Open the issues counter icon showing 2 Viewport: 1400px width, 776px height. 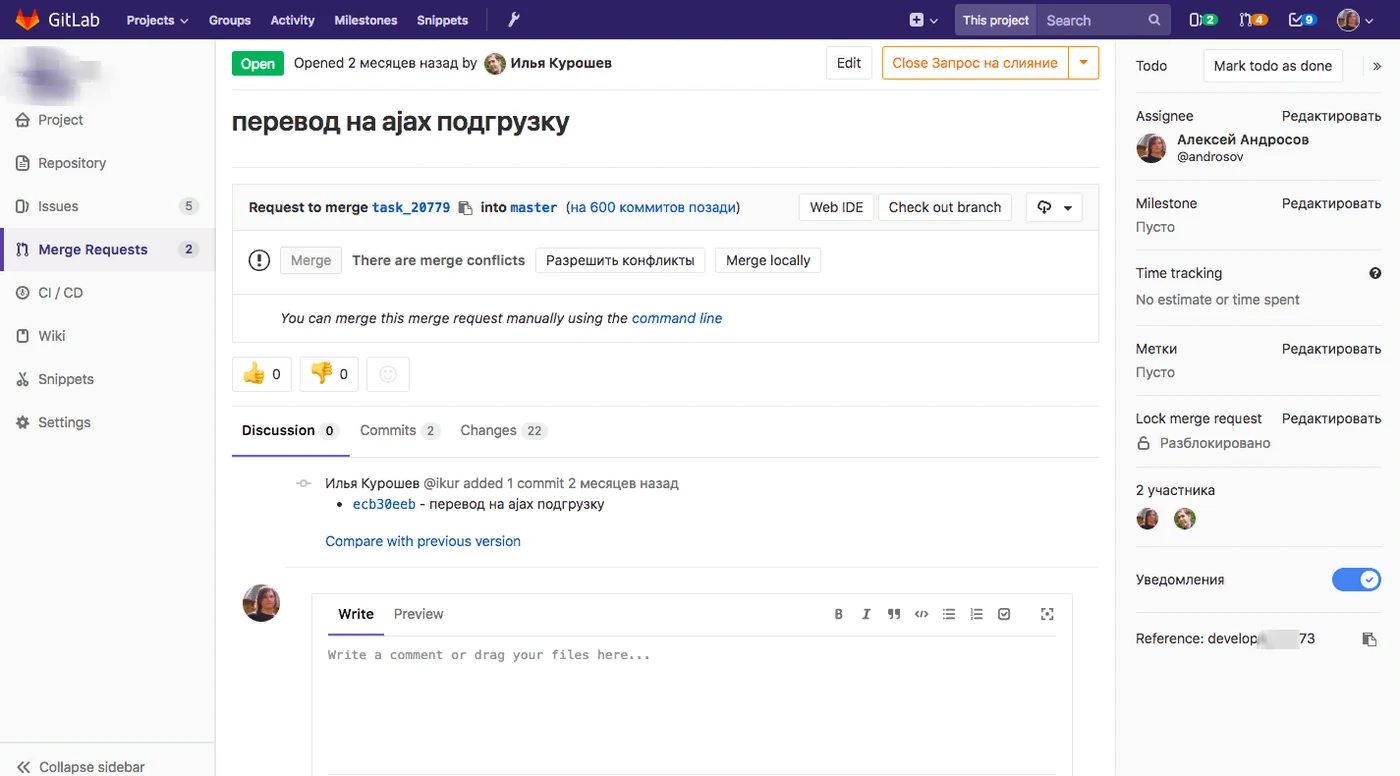(1203, 20)
